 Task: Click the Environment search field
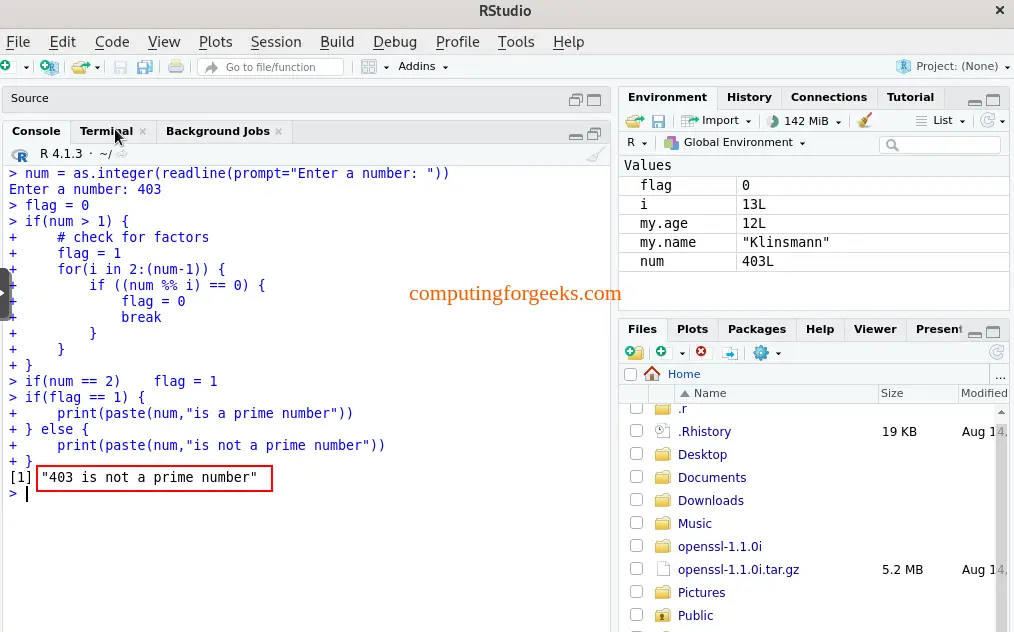pos(940,145)
